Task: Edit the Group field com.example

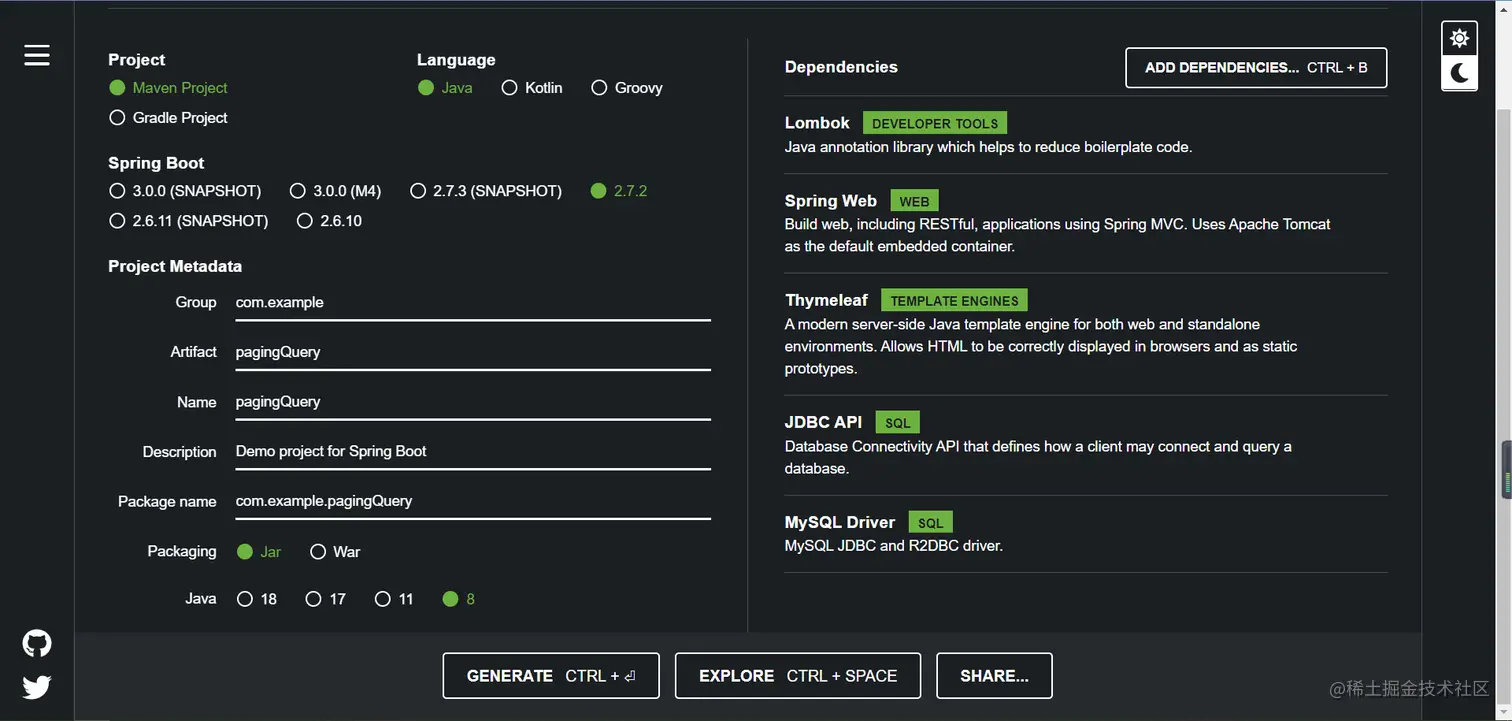Action: (x=473, y=303)
